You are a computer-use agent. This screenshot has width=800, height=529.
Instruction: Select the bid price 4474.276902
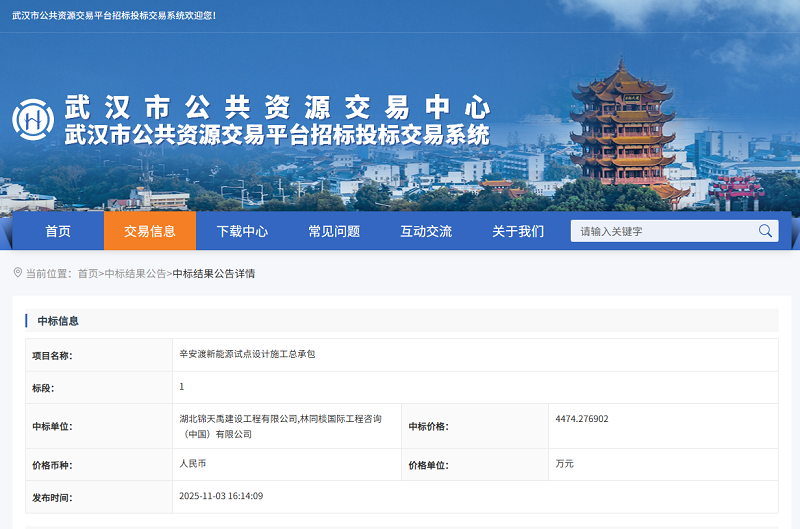582,419
